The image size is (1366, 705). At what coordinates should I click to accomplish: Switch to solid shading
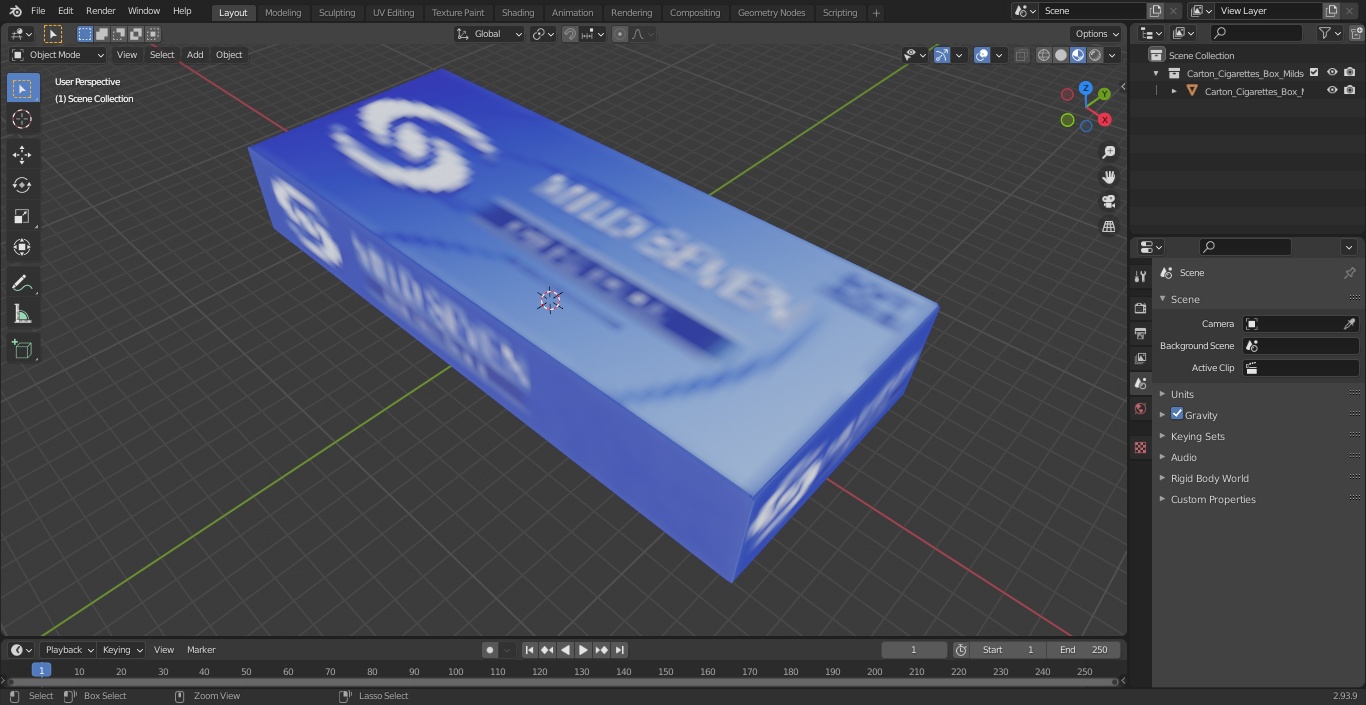[1061, 55]
